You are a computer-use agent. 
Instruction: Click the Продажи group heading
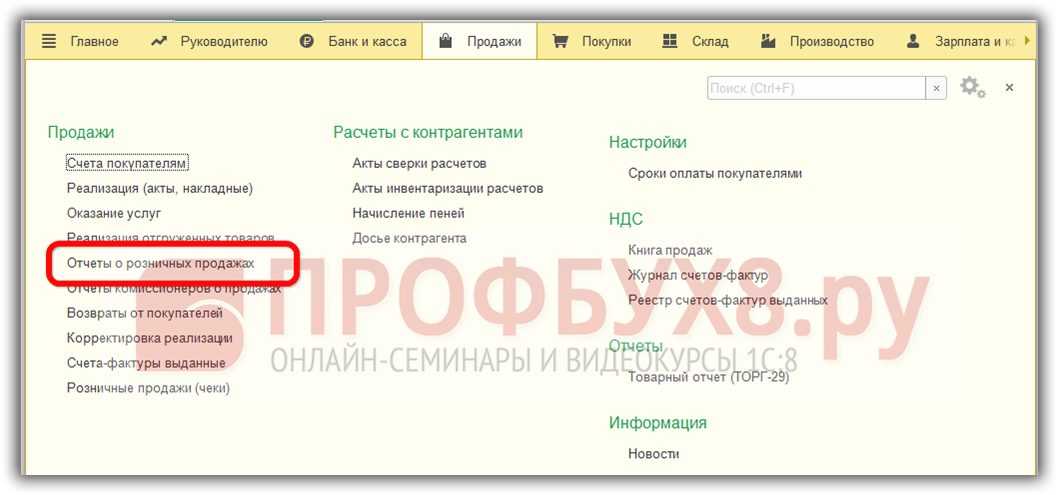coord(81,133)
